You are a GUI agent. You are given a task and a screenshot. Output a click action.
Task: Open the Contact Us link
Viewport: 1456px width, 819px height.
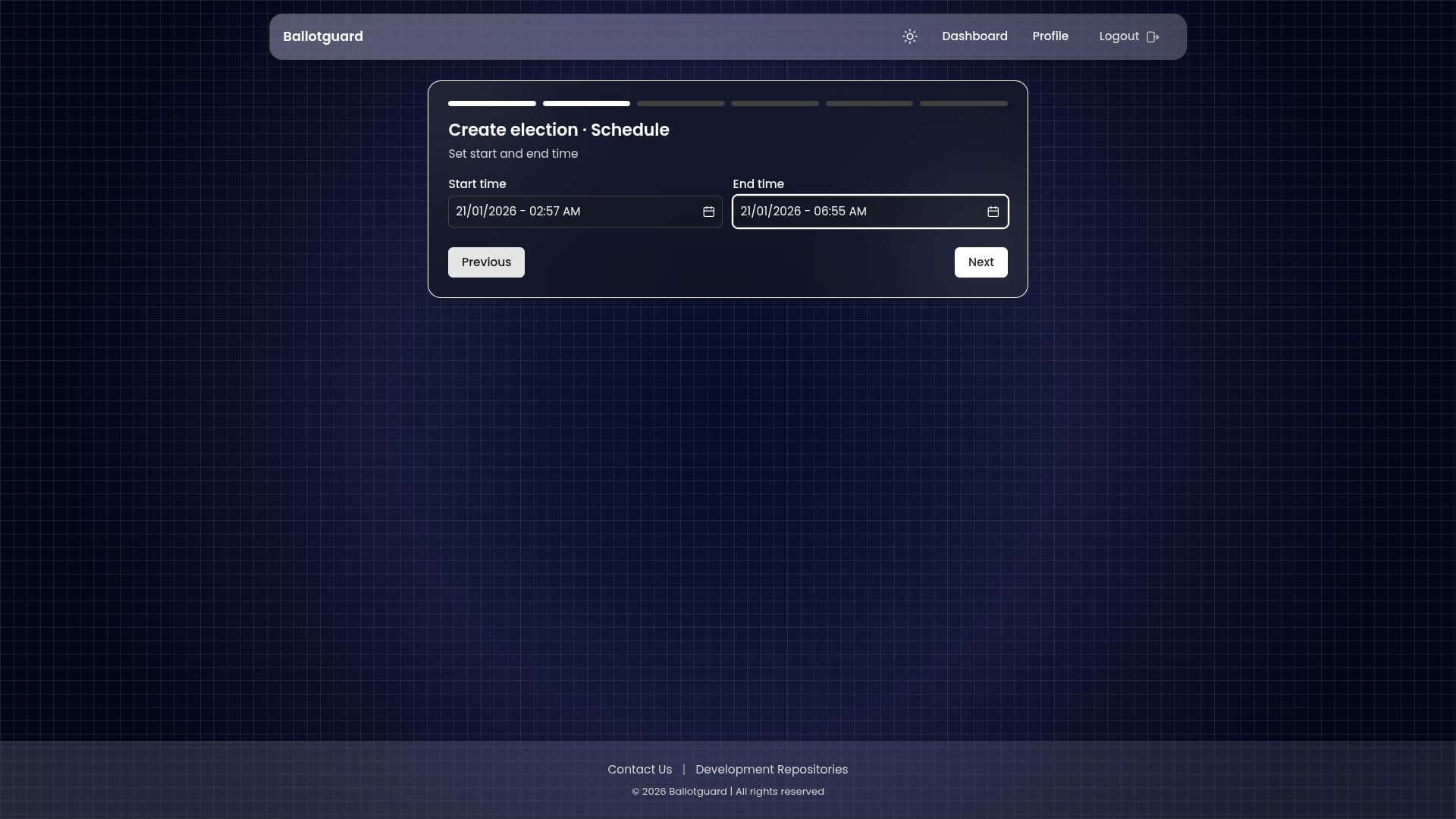point(639,769)
